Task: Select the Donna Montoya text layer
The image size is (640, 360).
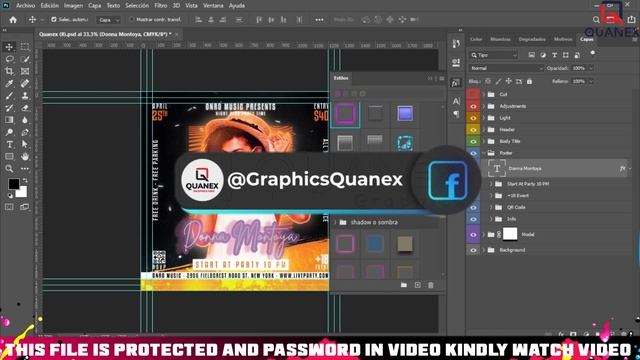Action: pos(555,169)
